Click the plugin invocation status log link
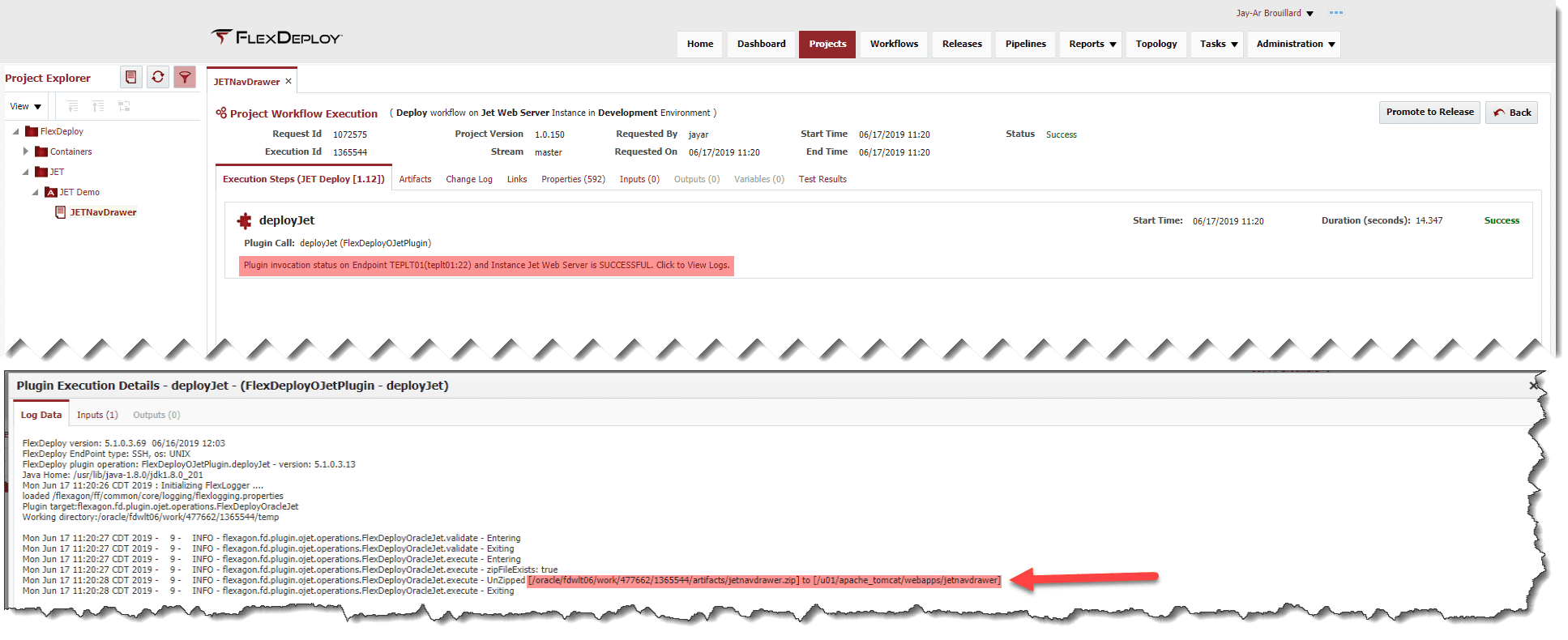Viewport: 1568px width, 640px height. pos(486,265)
